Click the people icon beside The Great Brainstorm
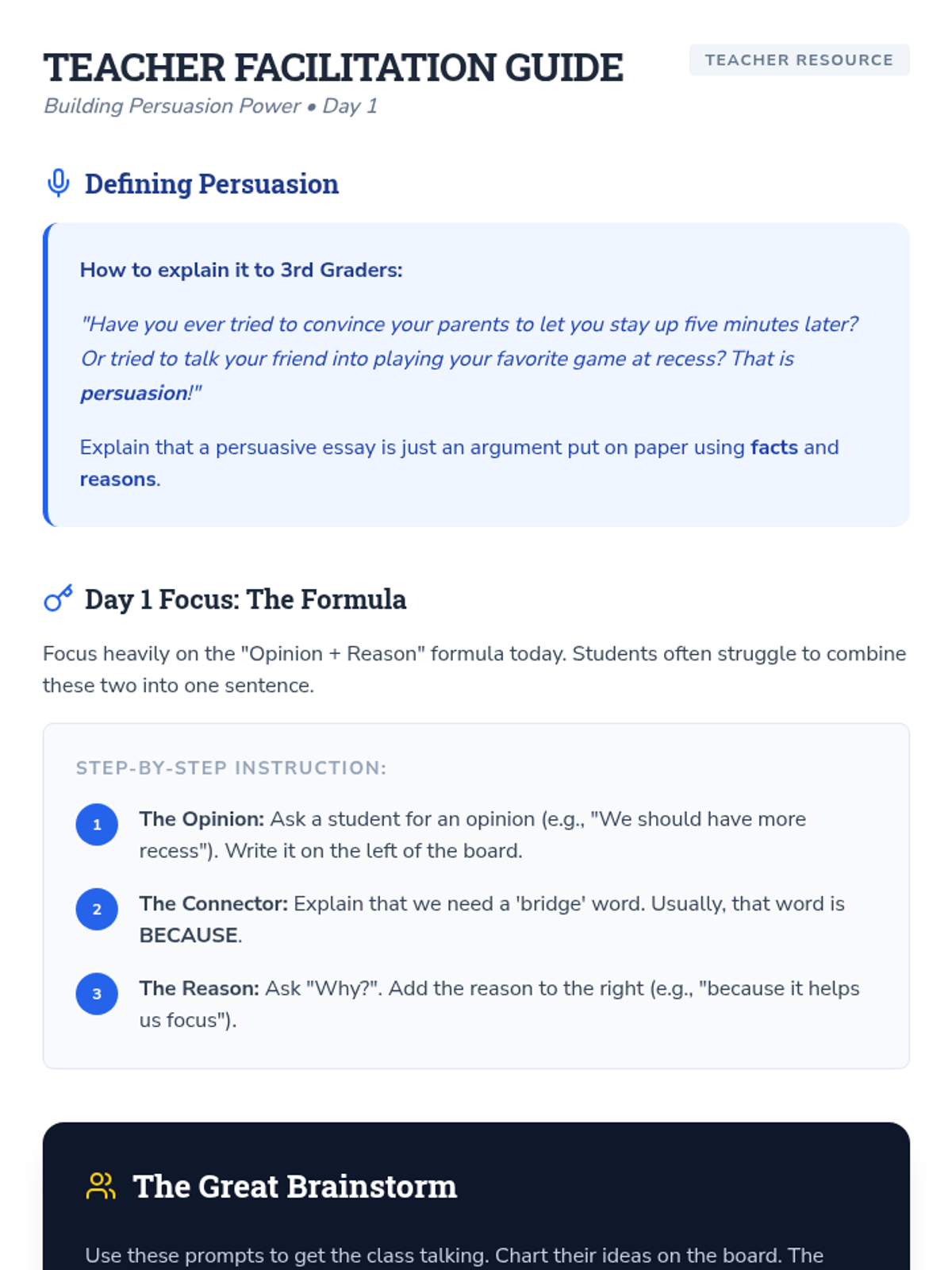The width and height of the screenshot is (952, 1270). [x=101, y=1186]
